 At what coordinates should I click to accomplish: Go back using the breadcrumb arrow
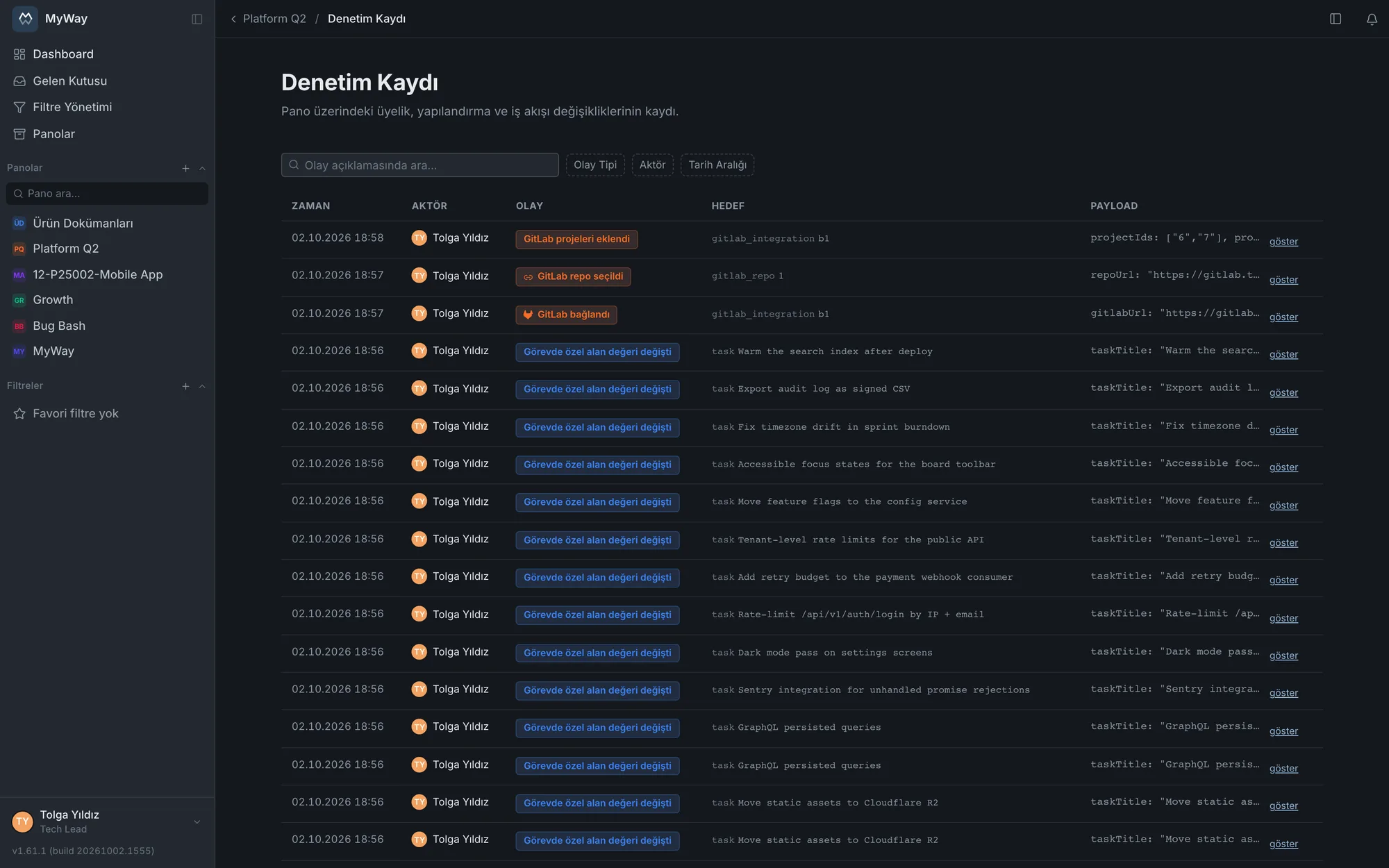233,19
